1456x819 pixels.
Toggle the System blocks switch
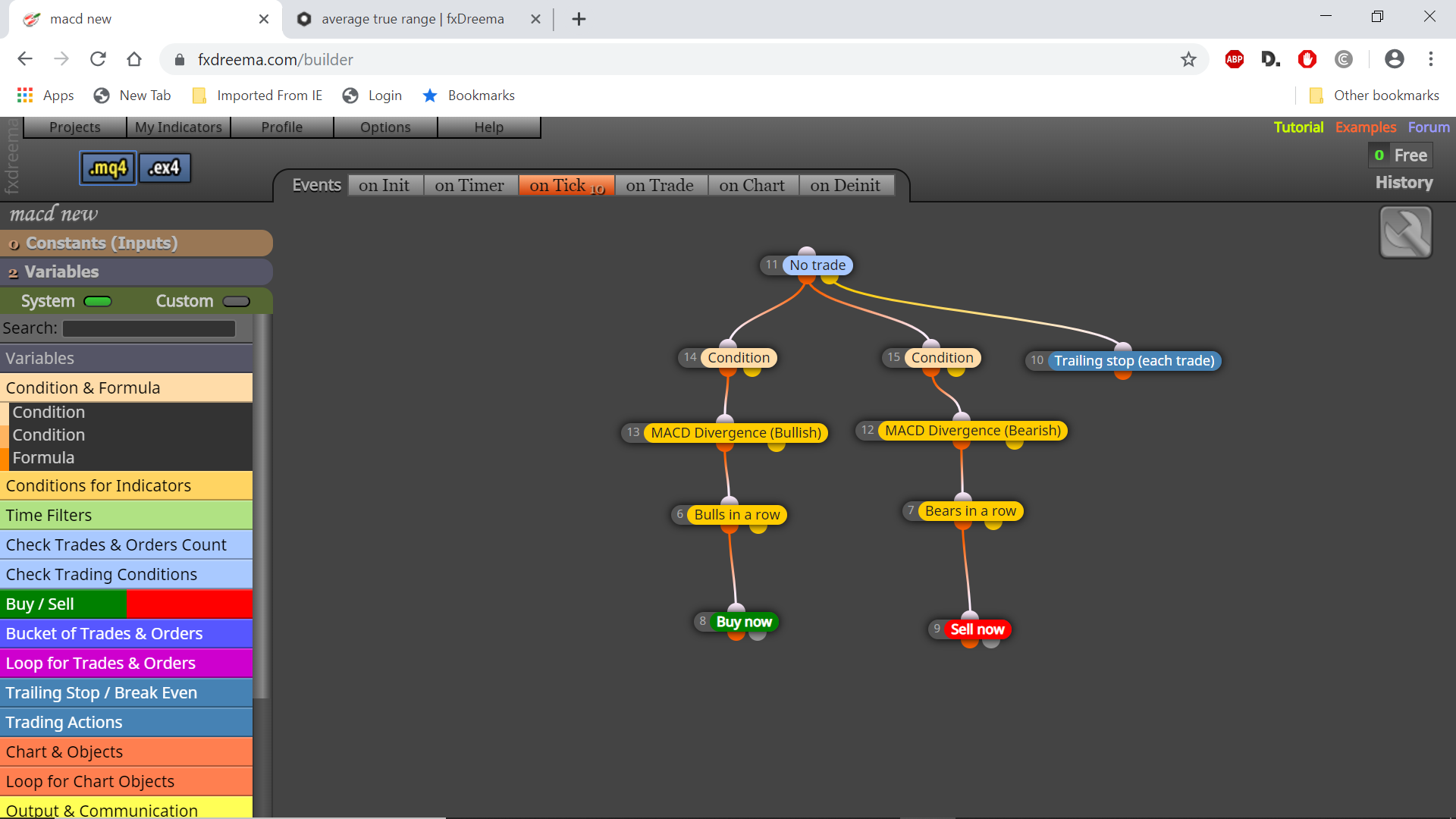(98, 301)
